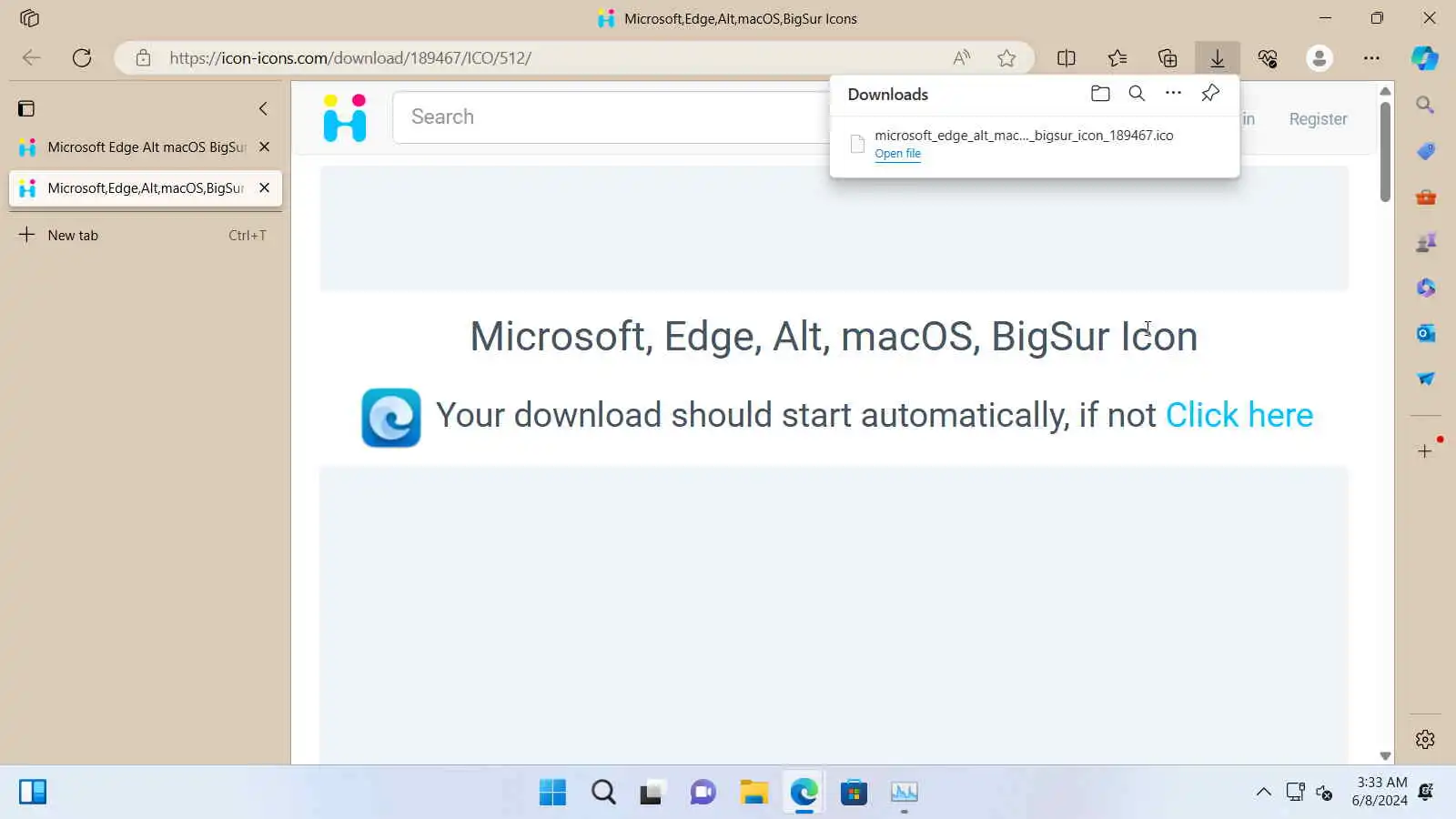Close the Microsoft Edge Alt macOS tab
Screen dimensions: 1456x819
tap(264, 147)
